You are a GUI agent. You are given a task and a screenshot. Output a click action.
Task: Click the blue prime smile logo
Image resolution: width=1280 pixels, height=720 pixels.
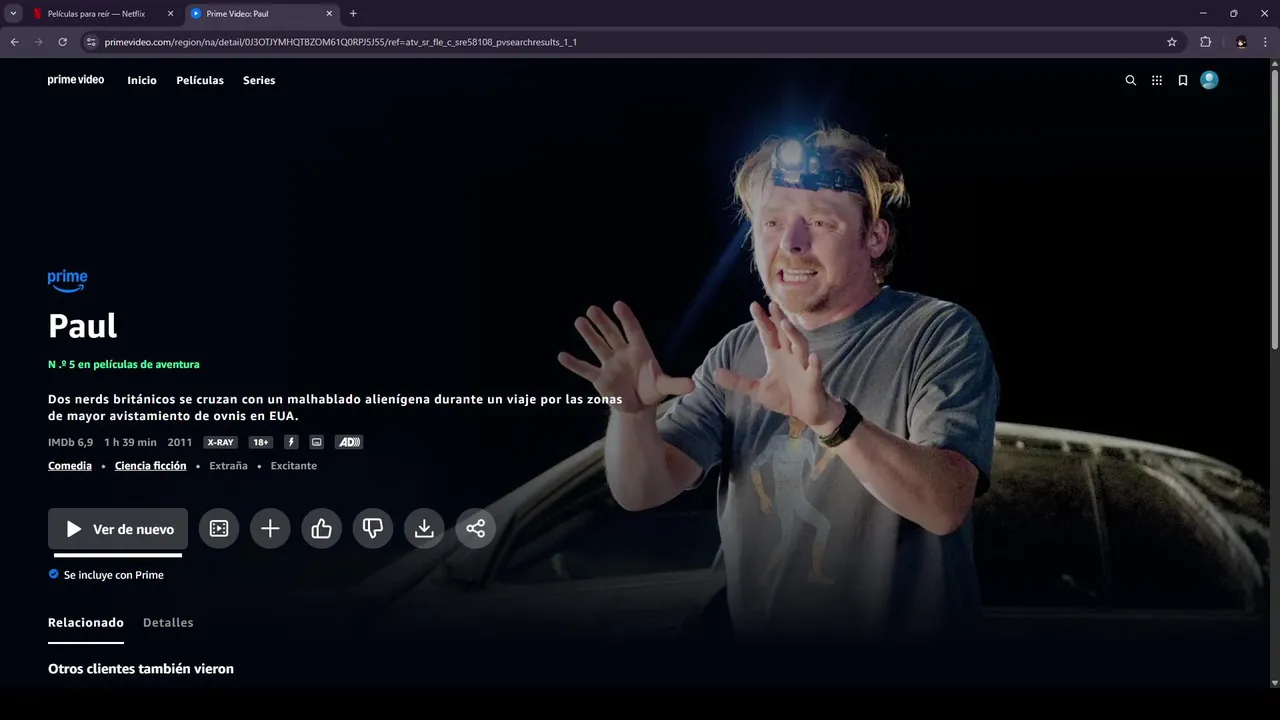pyautogui.click(x=67, y=281)
